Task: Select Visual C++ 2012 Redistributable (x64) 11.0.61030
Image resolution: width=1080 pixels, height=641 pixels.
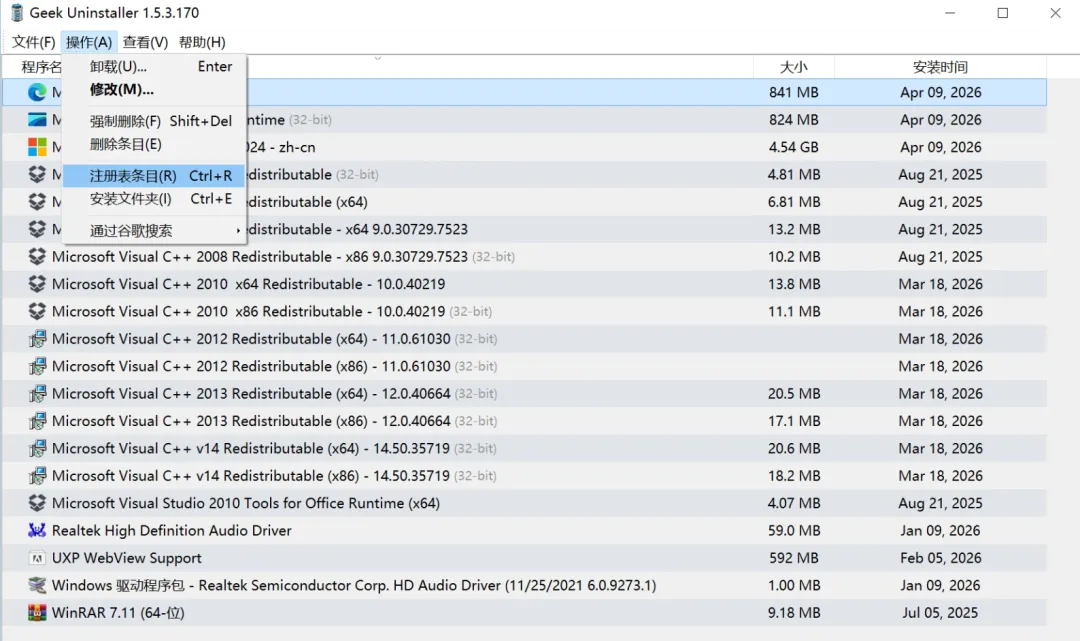Action: pyautogui.click(x=525, y=339)
